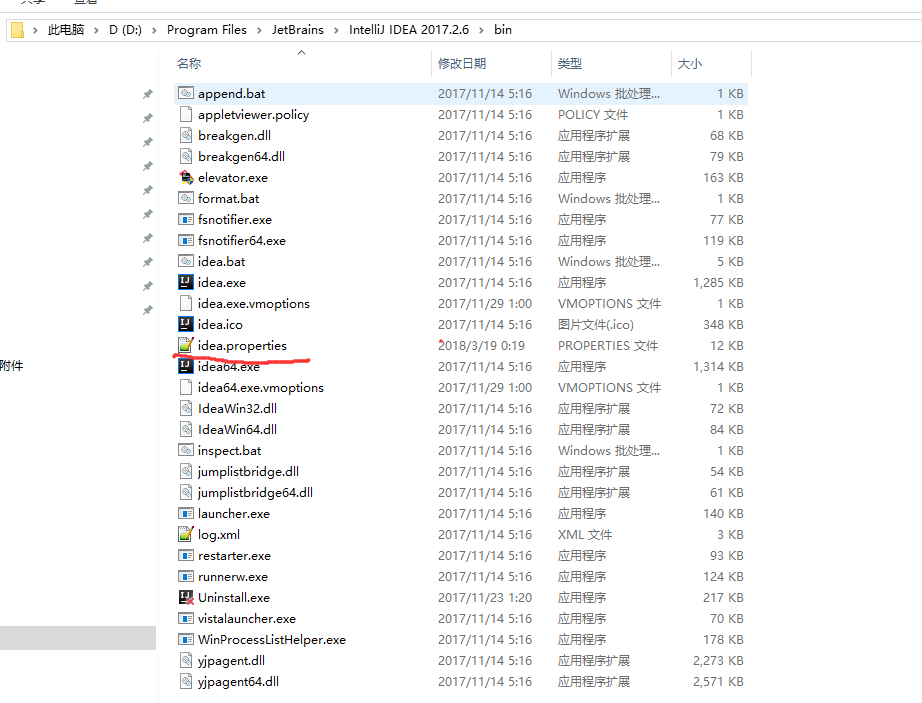Click the bin segment in address path
Screen dimensions: 922x703
[503, 29]
